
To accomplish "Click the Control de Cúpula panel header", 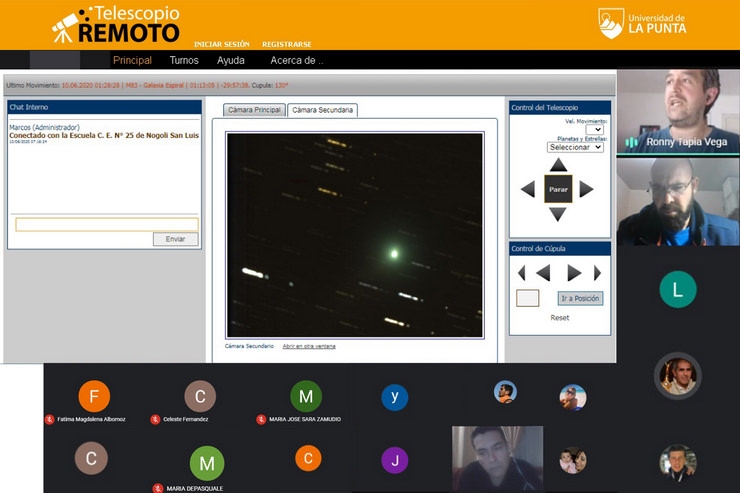I will [560, 249].
